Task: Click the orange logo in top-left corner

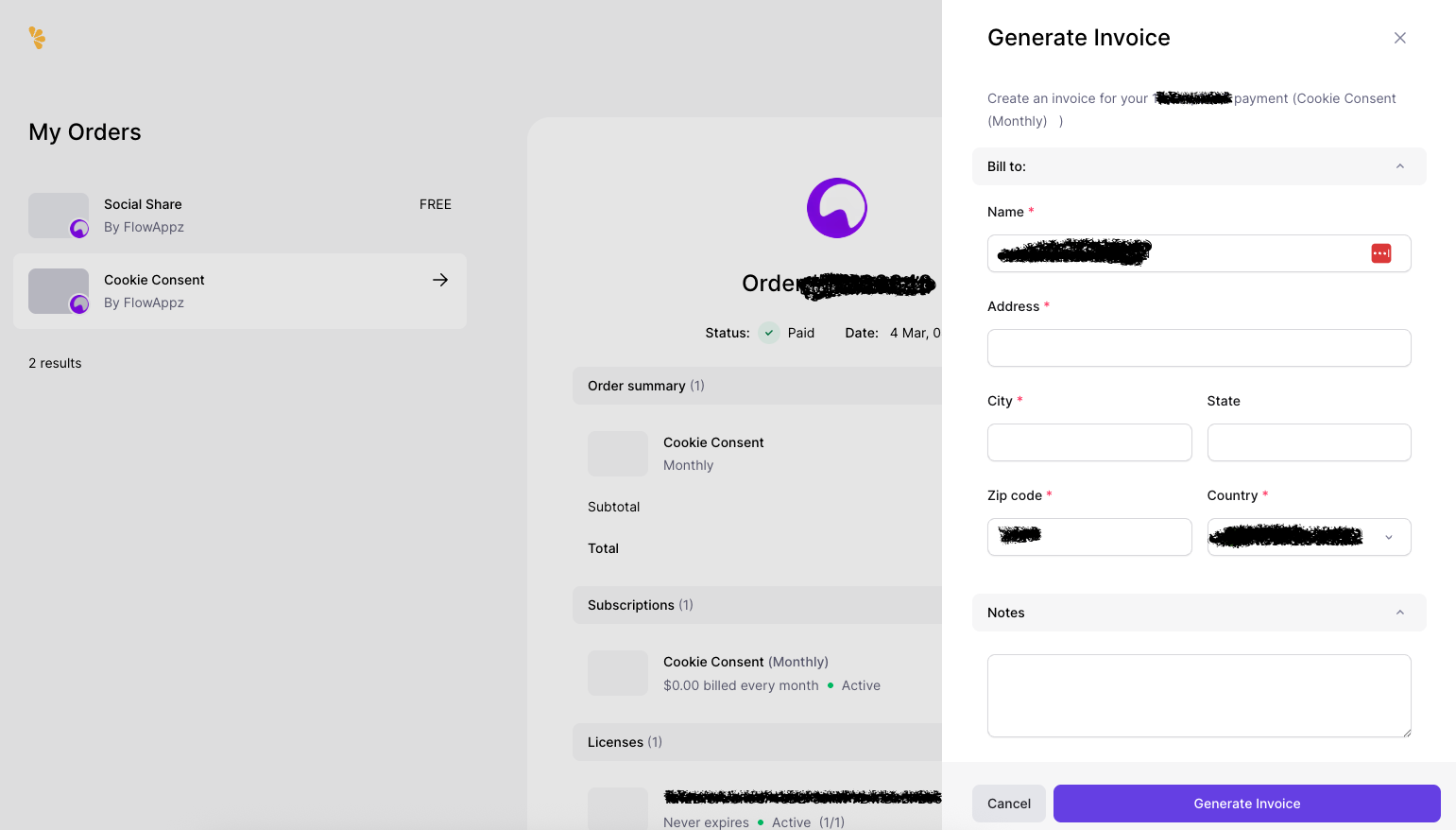Action: pos(37,38)
